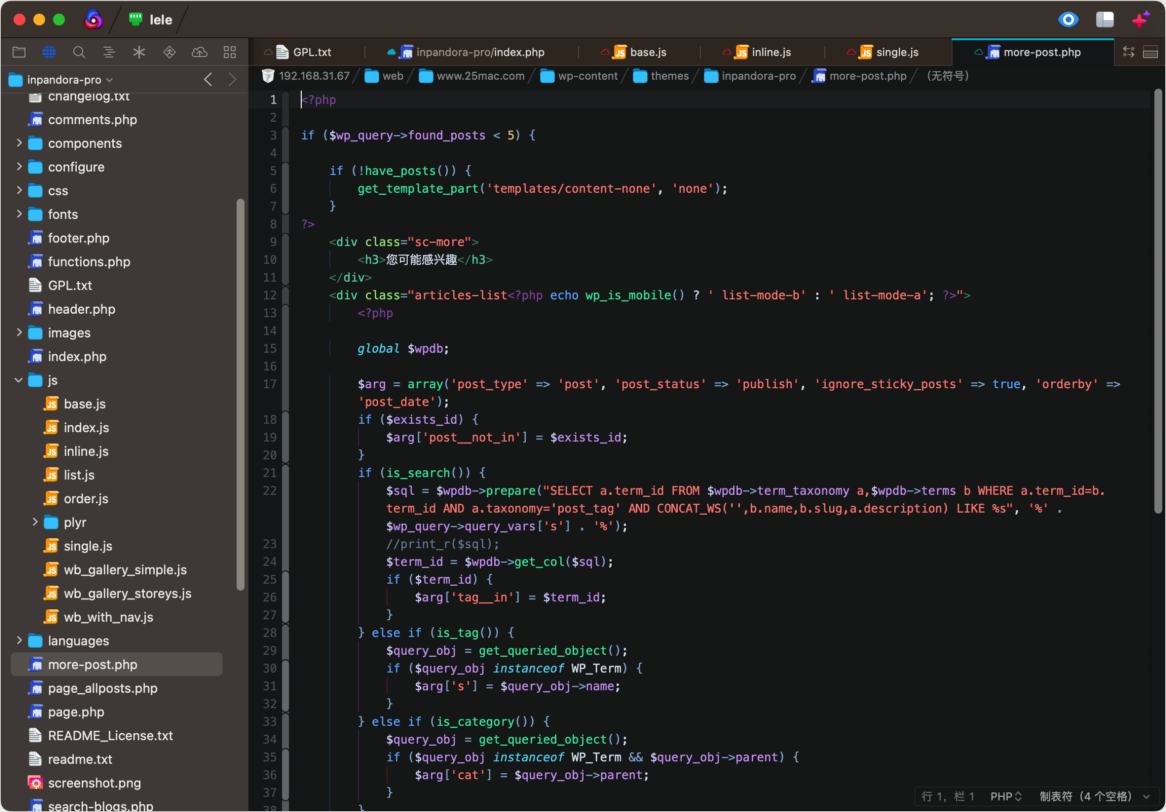Screen dimensions: 1166x812
Task: Open the cloud publish sidebar icon
Action: tap(199, 52)
